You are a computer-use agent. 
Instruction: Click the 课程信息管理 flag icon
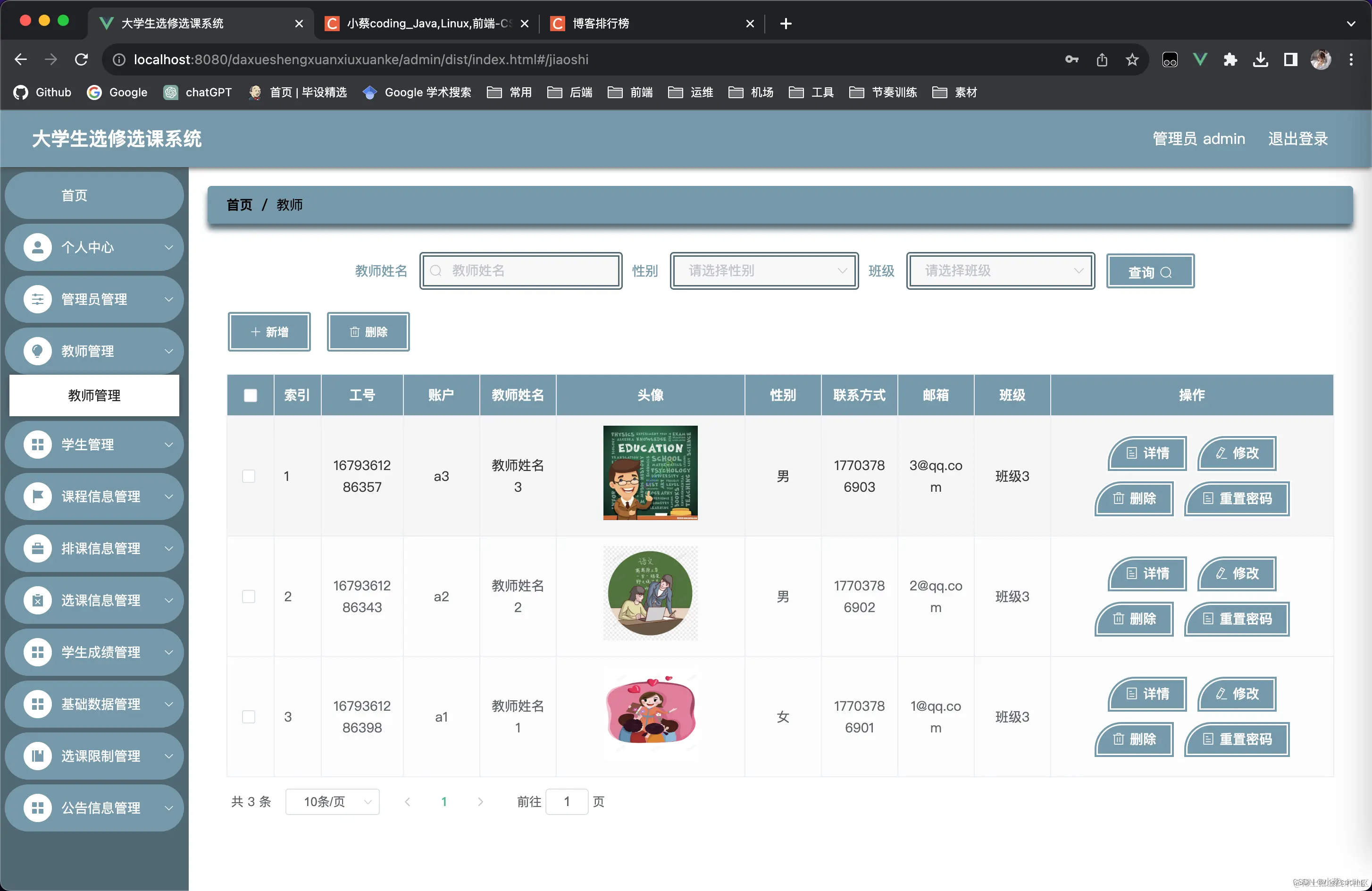[37, 496]
